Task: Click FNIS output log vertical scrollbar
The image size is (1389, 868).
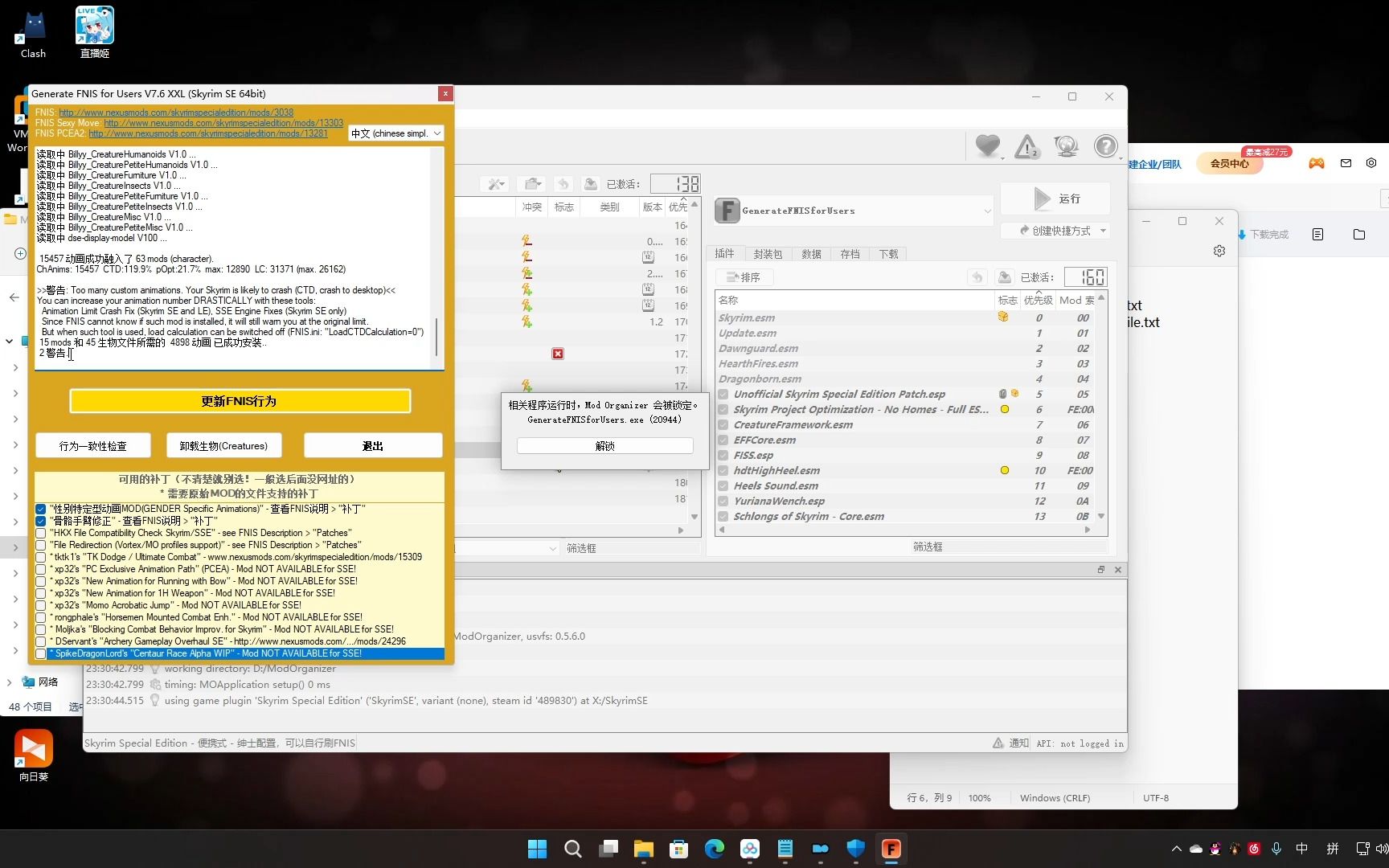Action: click(x=437, y=338)
